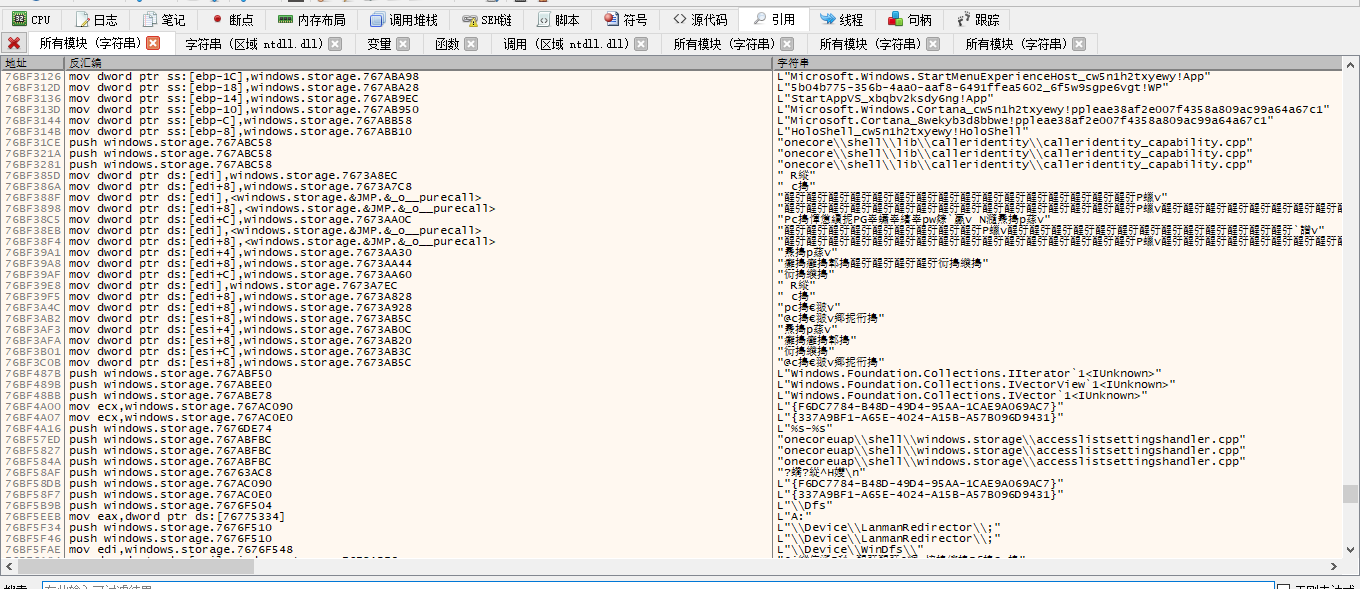Close the 字符串 (区域 ntdll.dll) tab
The image size is (1360, 589).
click(x=335, y=44)
